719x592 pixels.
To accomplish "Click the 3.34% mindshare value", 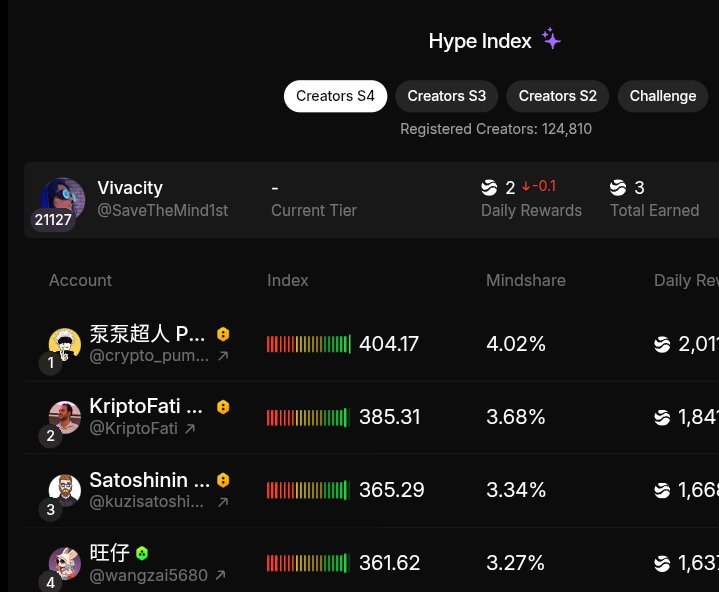I will [516, 490].
